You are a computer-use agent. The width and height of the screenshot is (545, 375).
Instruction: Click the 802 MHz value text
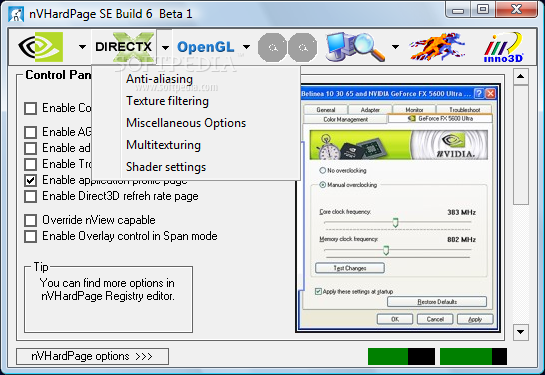[462, 239]
